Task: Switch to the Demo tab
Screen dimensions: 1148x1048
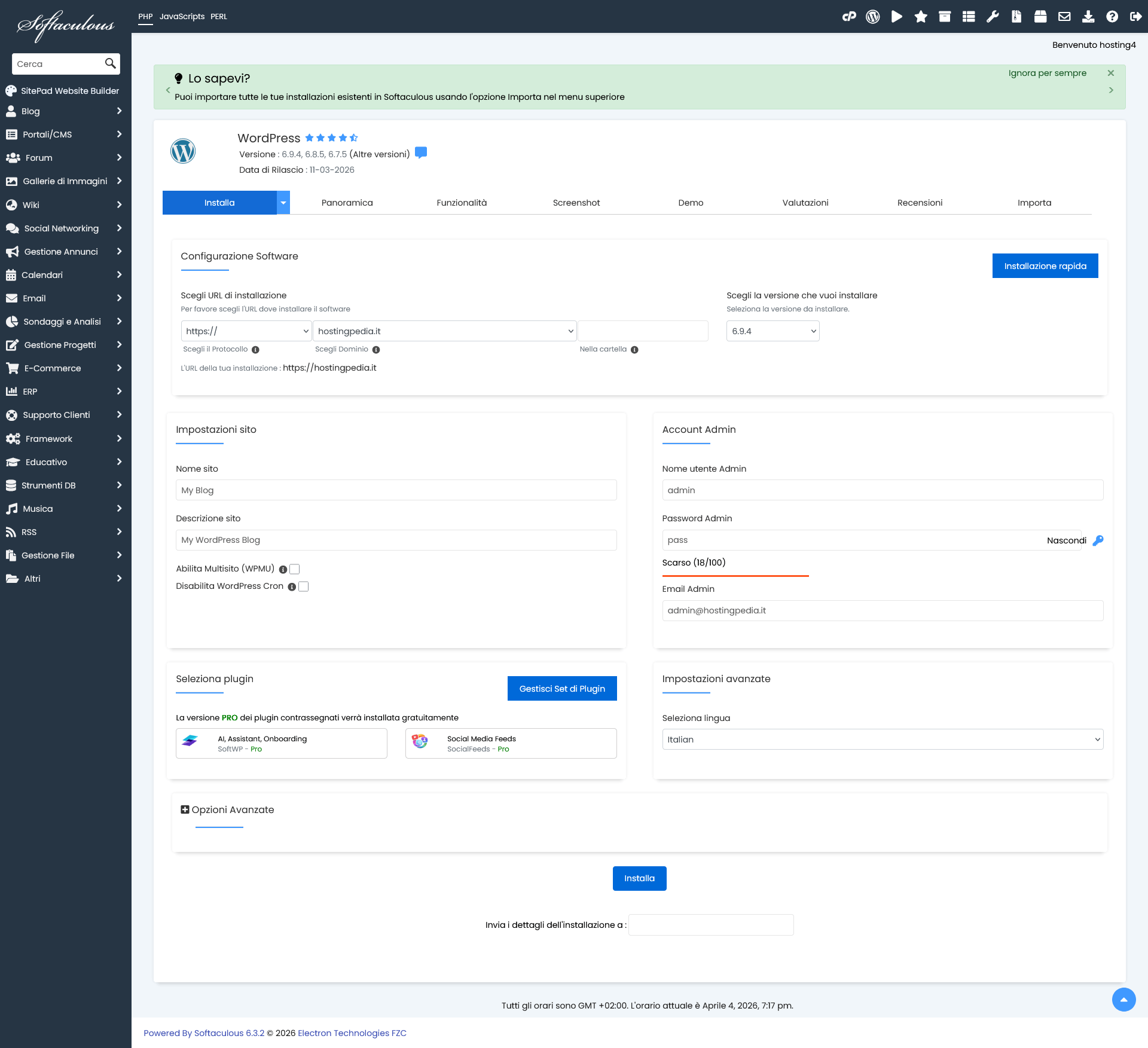Action: [691, 203]
